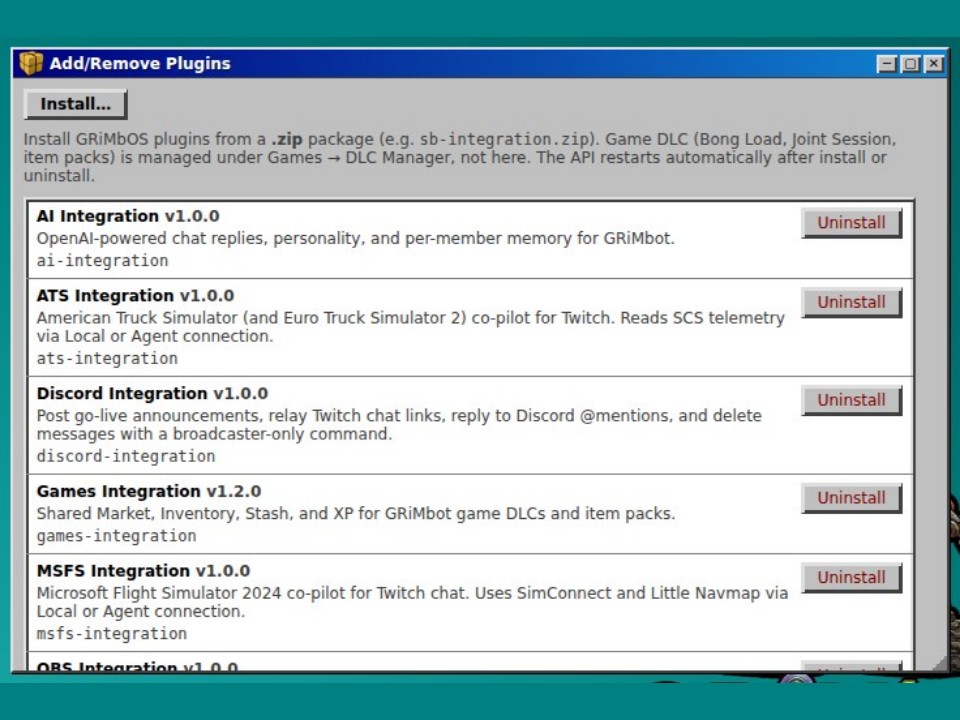
Task: Minimize the Add/Remove Plugins window
Action: 887,64
